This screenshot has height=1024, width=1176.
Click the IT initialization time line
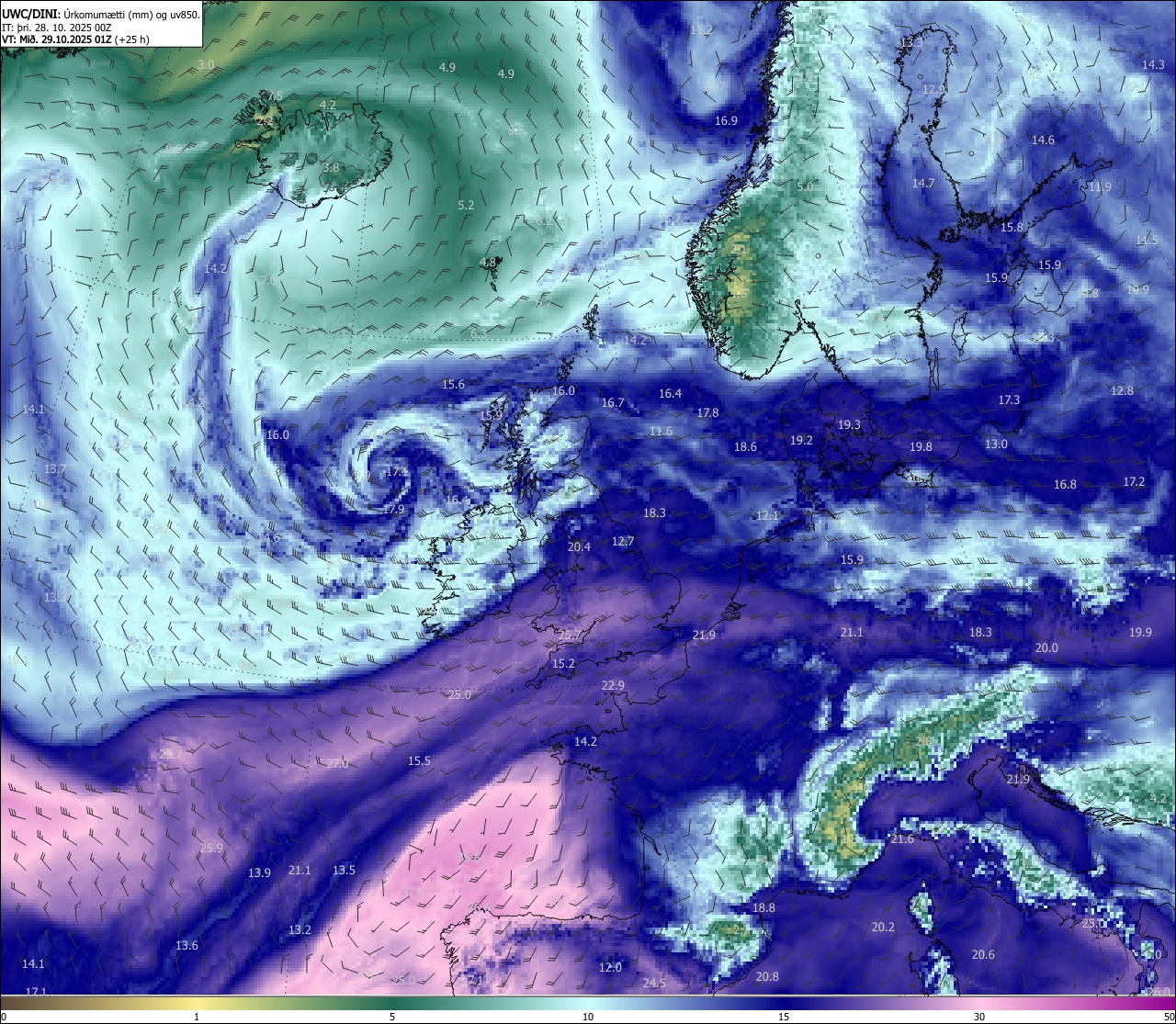(x=57, y=28)
